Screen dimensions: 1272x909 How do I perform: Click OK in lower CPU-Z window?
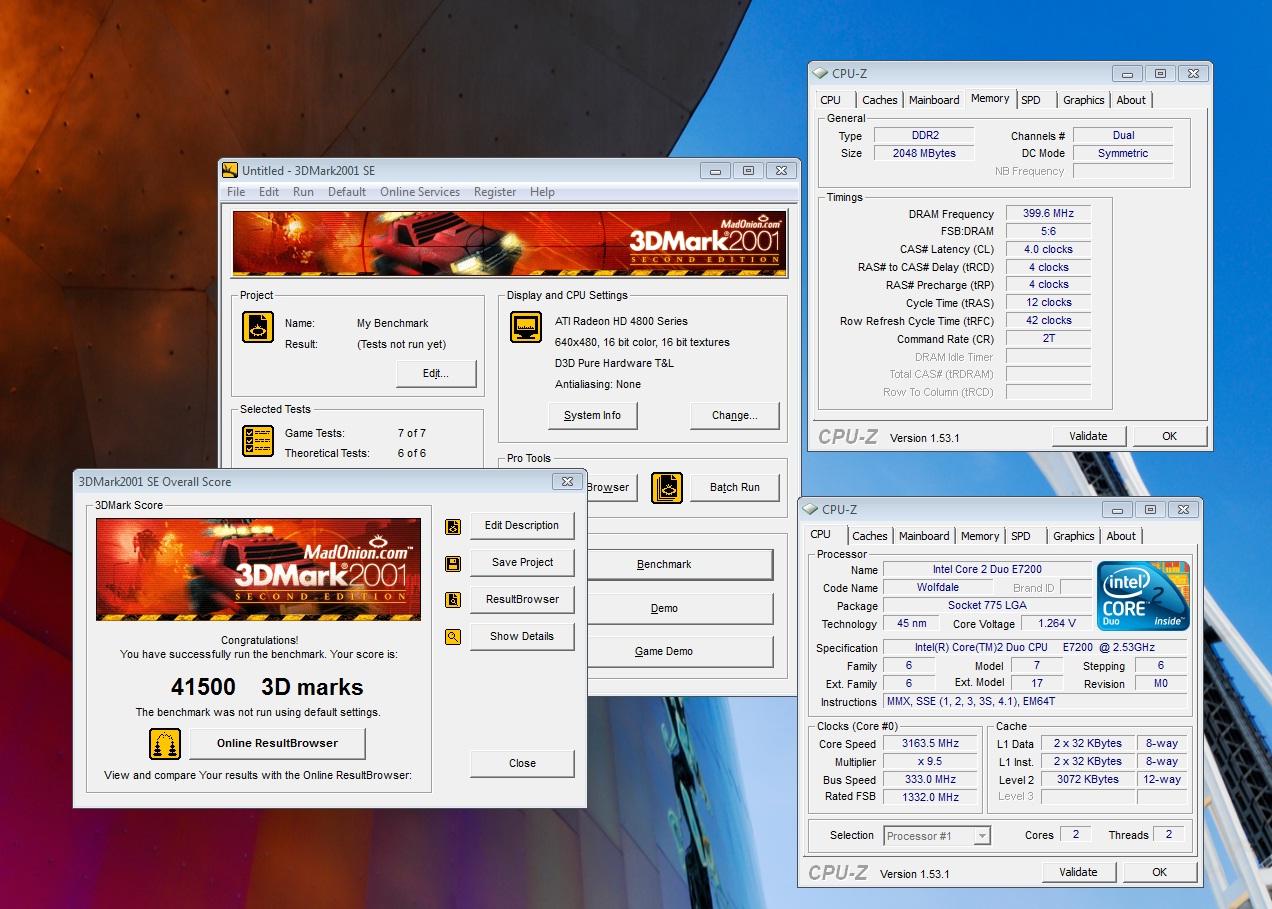tap(1159, 872)
